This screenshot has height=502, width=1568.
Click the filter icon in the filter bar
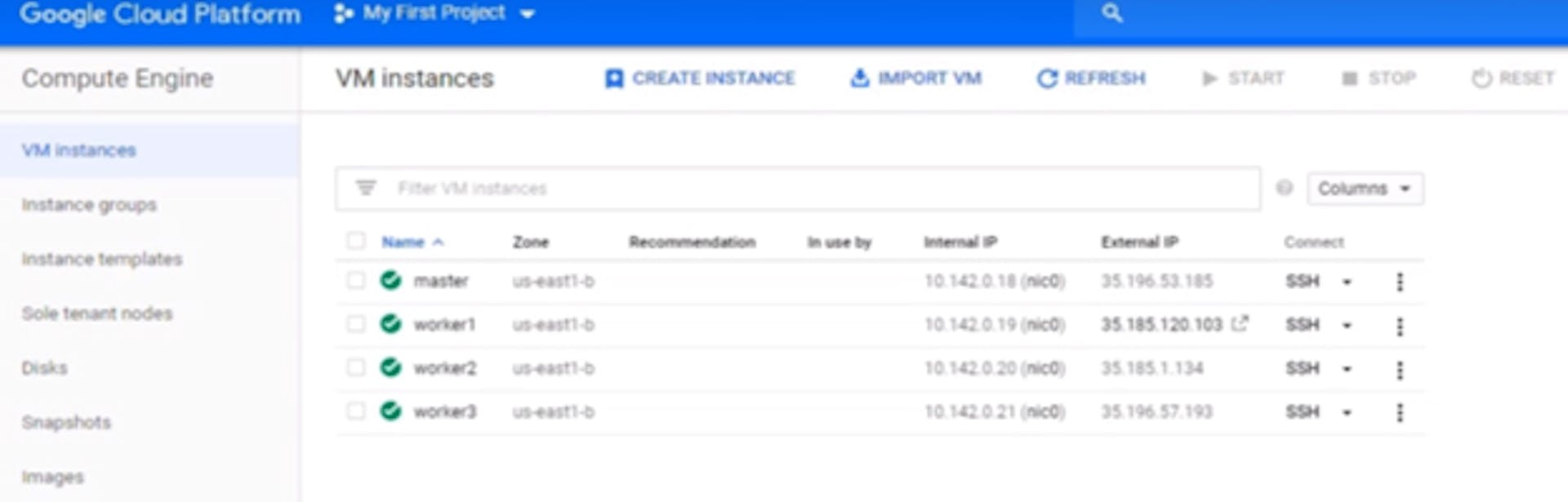tap(366, 189)
